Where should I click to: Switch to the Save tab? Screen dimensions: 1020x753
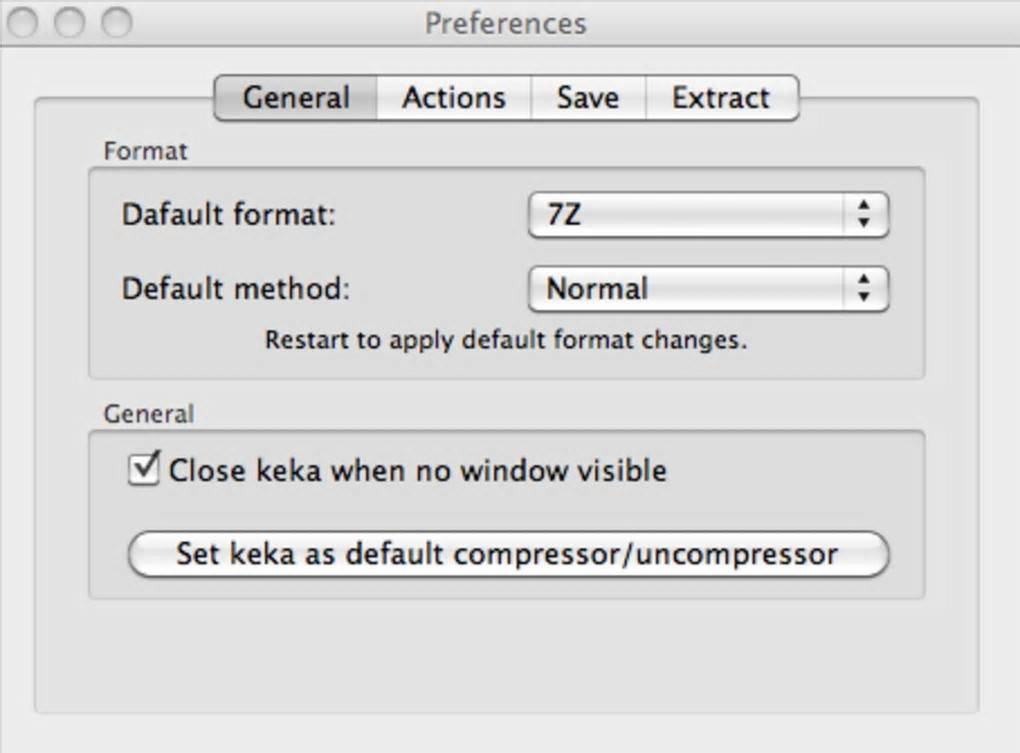[587, 98]
